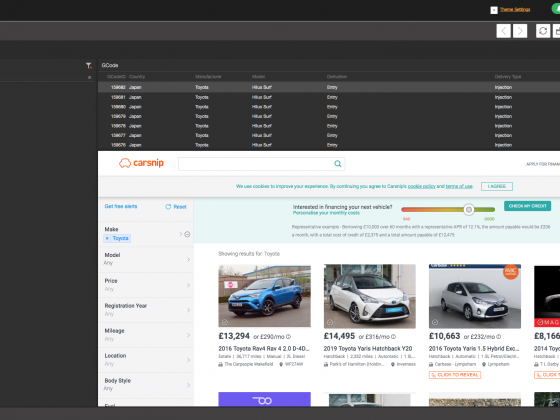This screenshot has width=560, height=420.
Task: Open the Theme Settings link
Action: point(515,9)
